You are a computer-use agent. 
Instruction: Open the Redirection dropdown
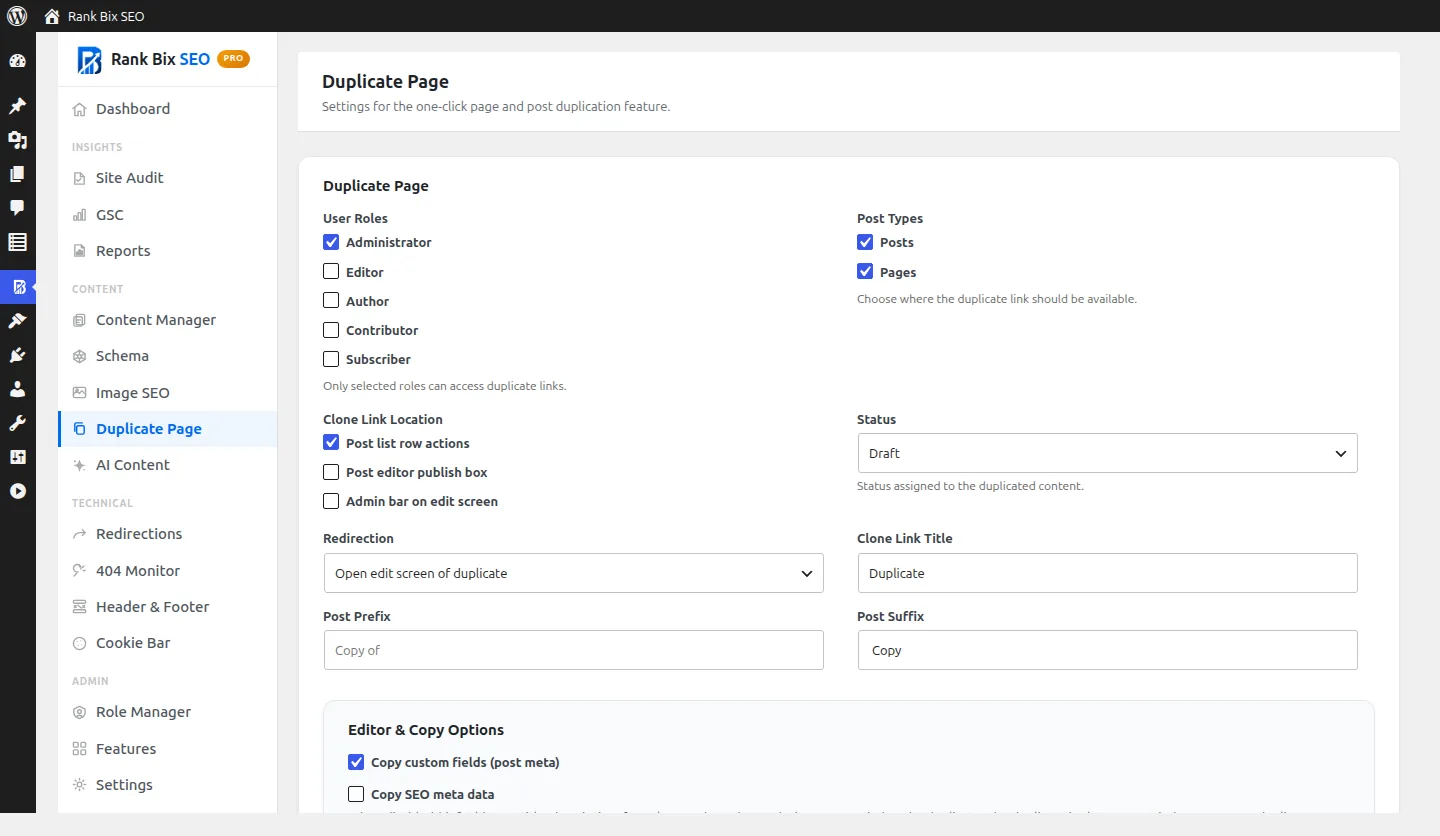point(573,573)
